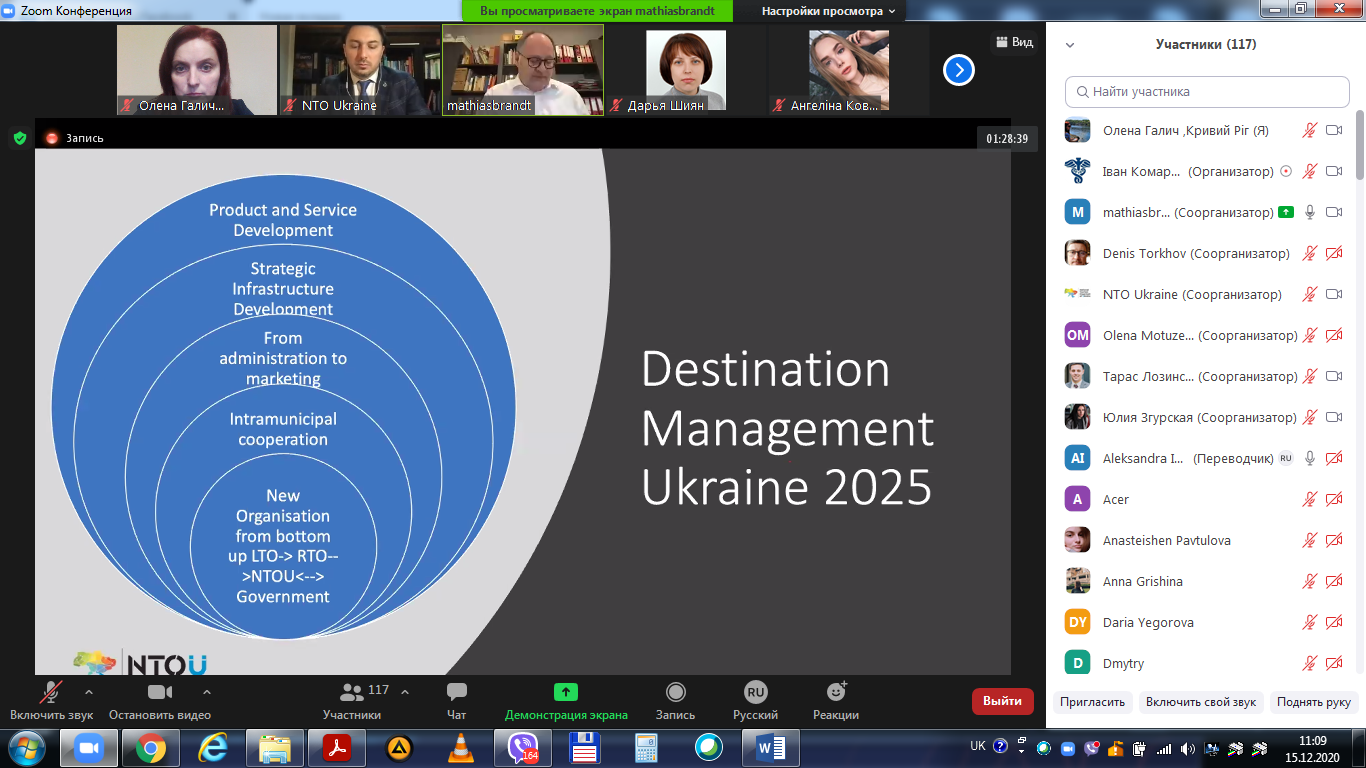Click the camera icon for Іван Комар organizer

1333,171
